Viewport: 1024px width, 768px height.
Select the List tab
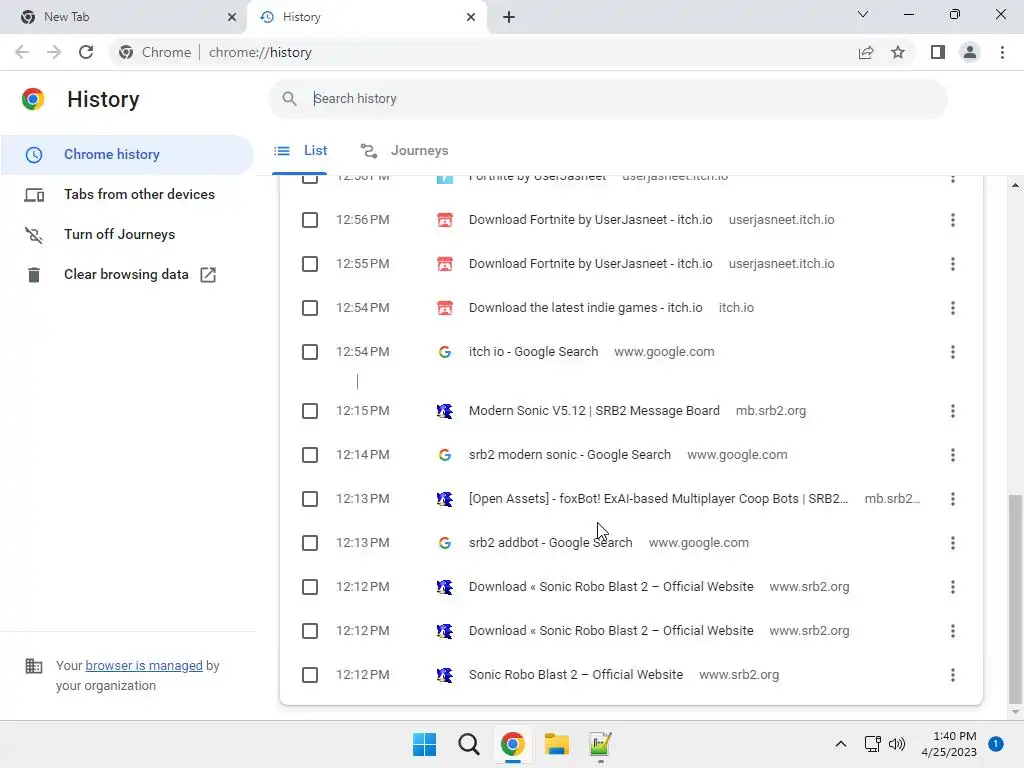pyautogui.click(x=300, y=151)
